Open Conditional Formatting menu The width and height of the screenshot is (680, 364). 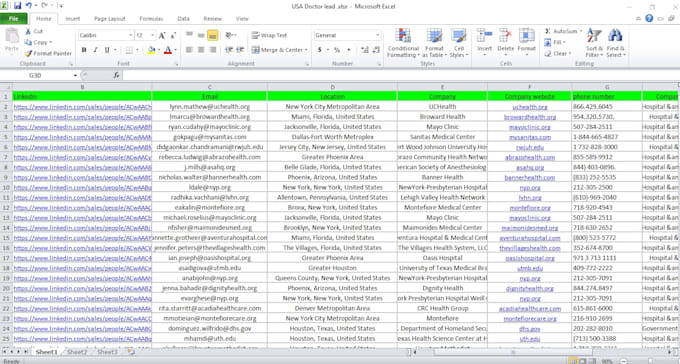[403, 43]
